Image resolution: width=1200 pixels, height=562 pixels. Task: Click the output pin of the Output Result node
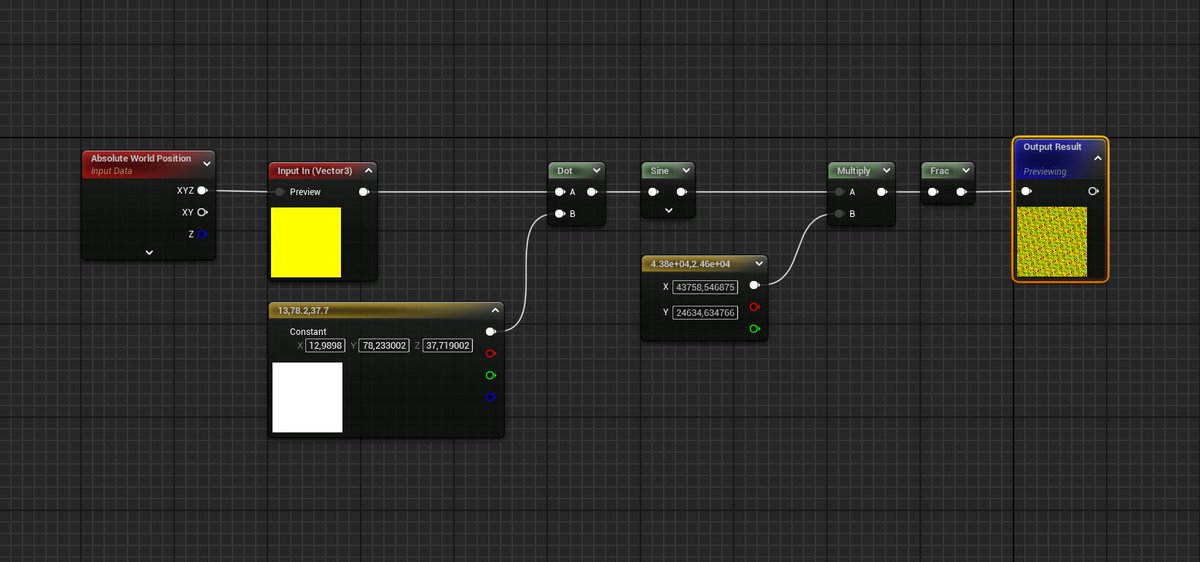tap(1093, 191)
